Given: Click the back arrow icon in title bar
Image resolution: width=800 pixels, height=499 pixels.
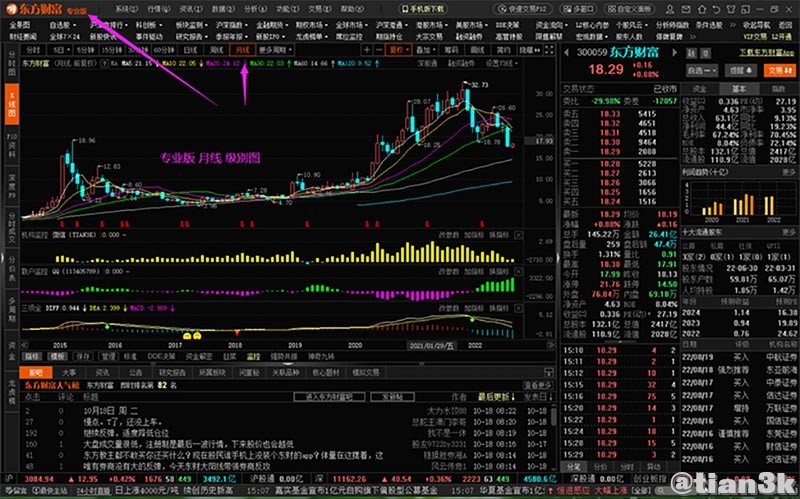Looking at the screenshot, I should pyautogui.click(x=716, y=10).
